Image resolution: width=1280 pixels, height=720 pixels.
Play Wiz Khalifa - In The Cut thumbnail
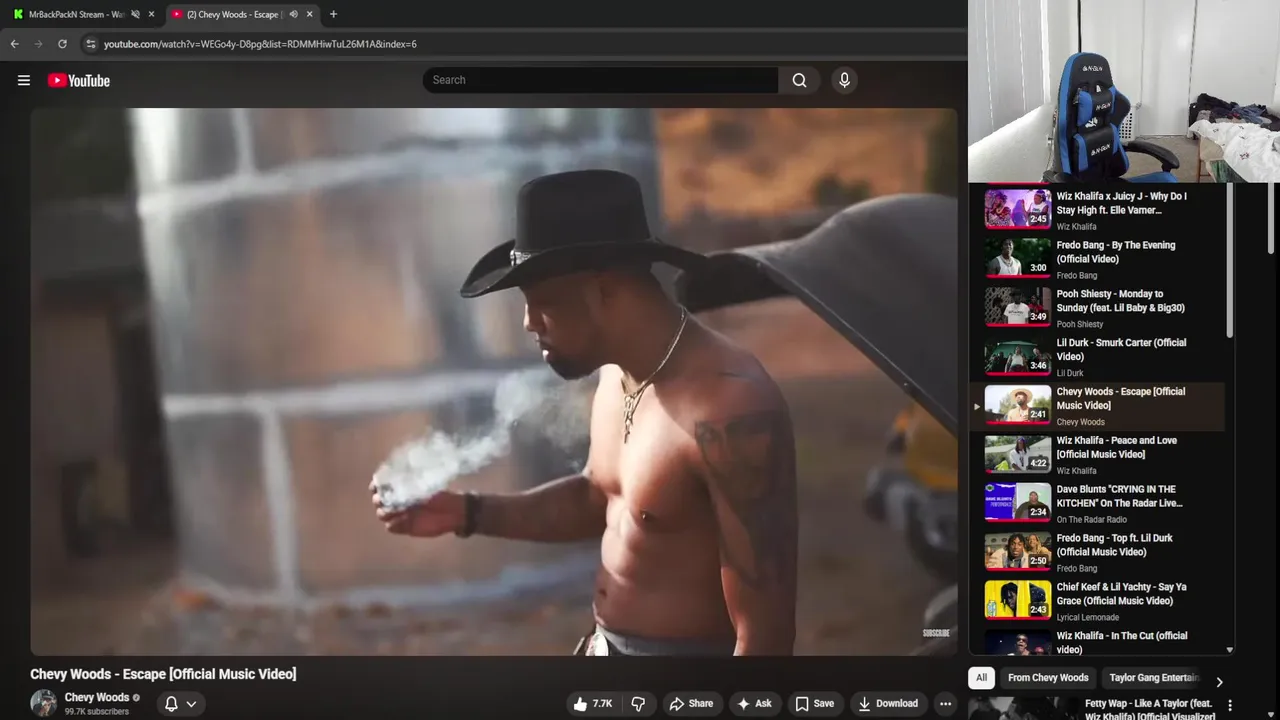[1018, 643]
